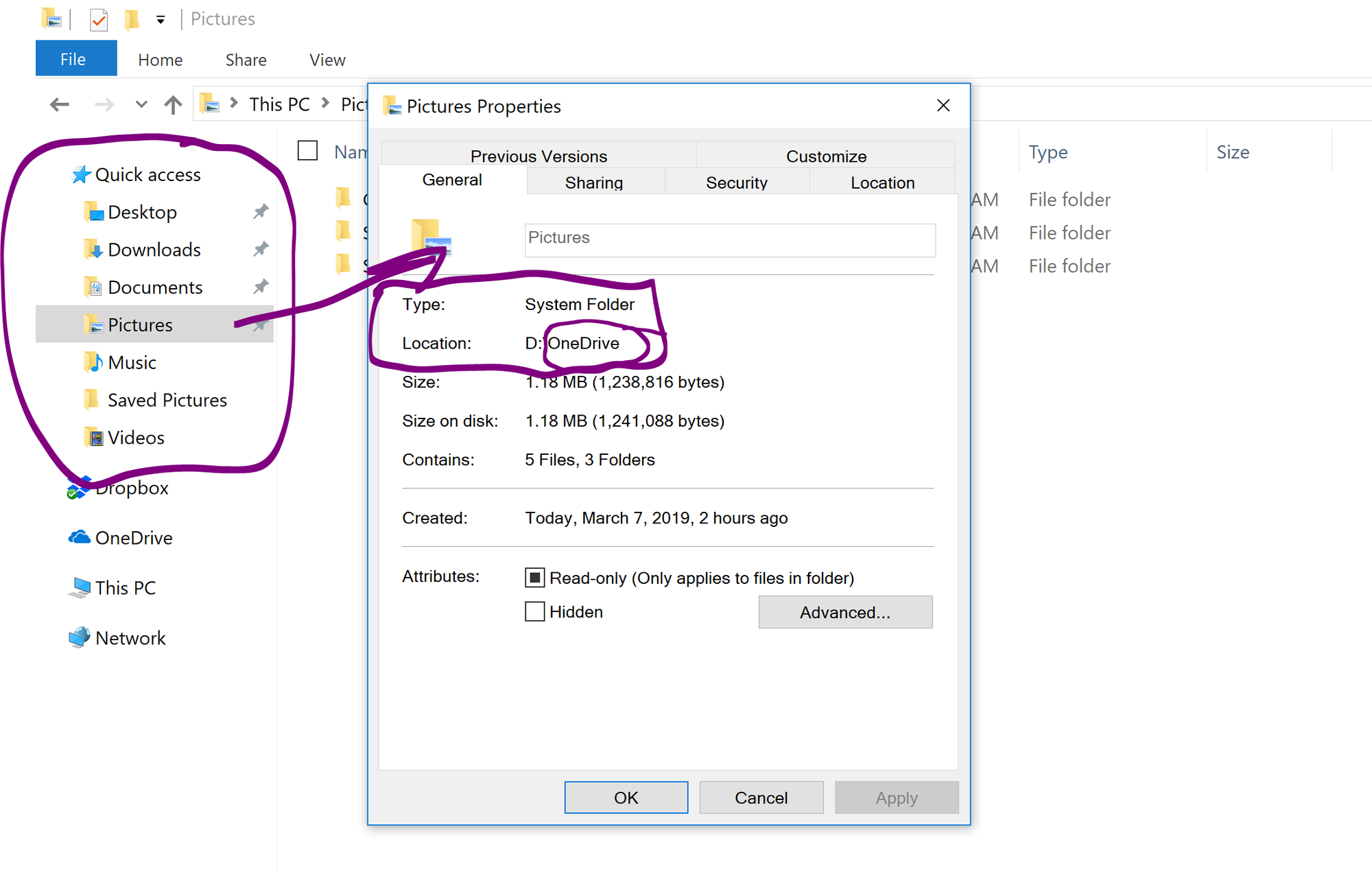This screenshot has width=1372, height=872.
Task: Click the Explorer window icon in title bar
Action: pos(51,19)
